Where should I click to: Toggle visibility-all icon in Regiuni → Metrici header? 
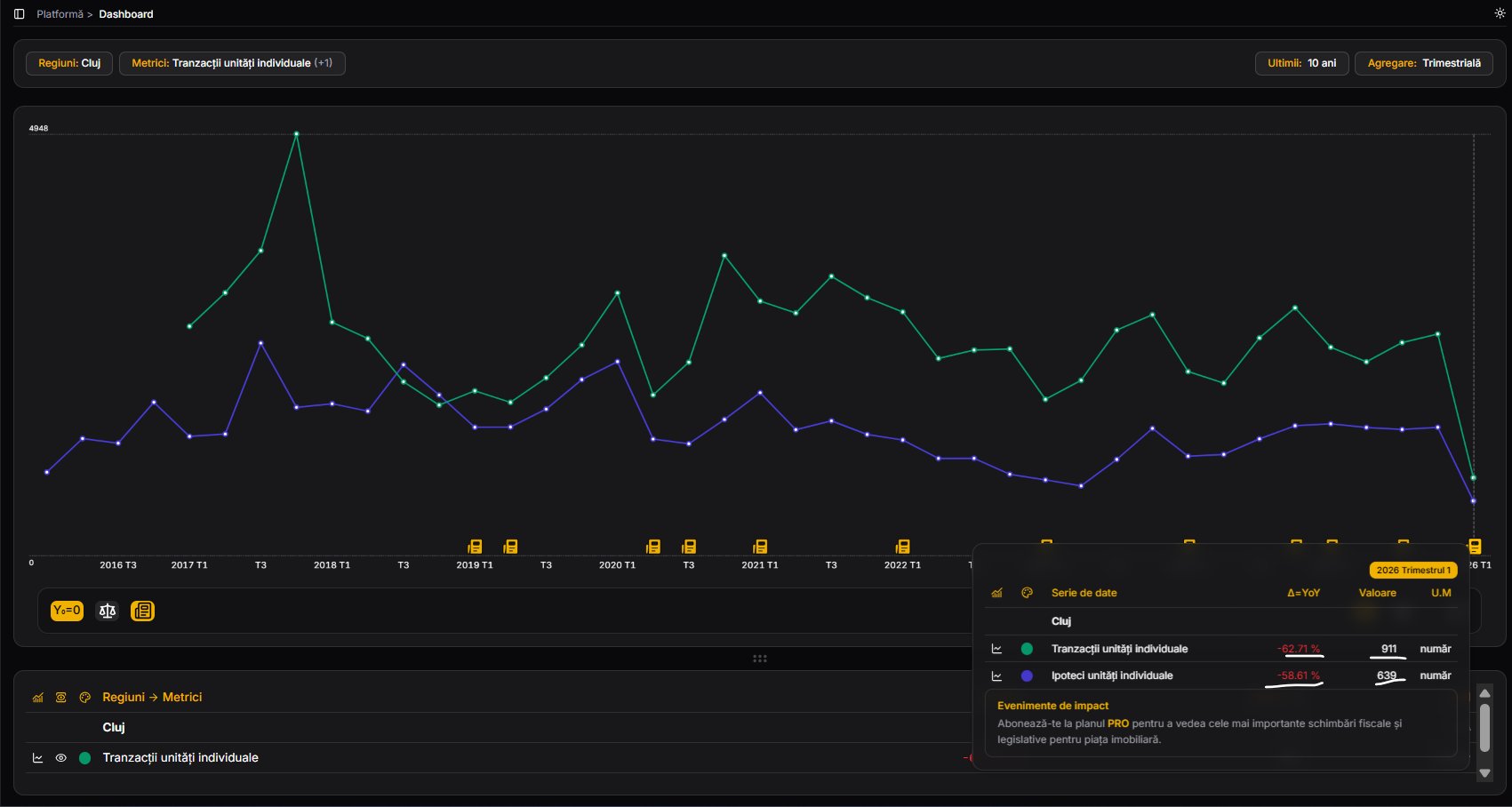pos(61,698)
